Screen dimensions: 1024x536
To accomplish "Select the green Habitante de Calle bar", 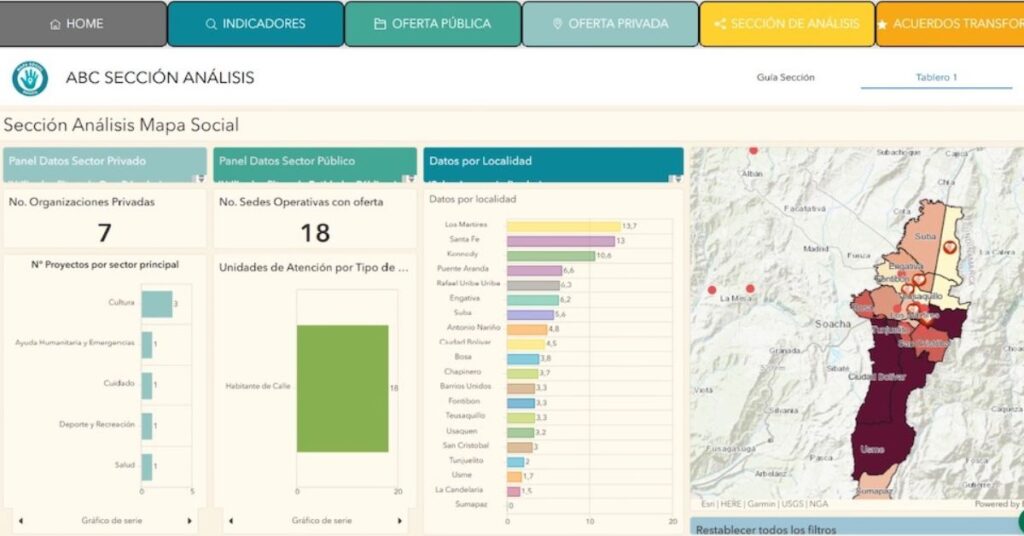I will 342,387.
